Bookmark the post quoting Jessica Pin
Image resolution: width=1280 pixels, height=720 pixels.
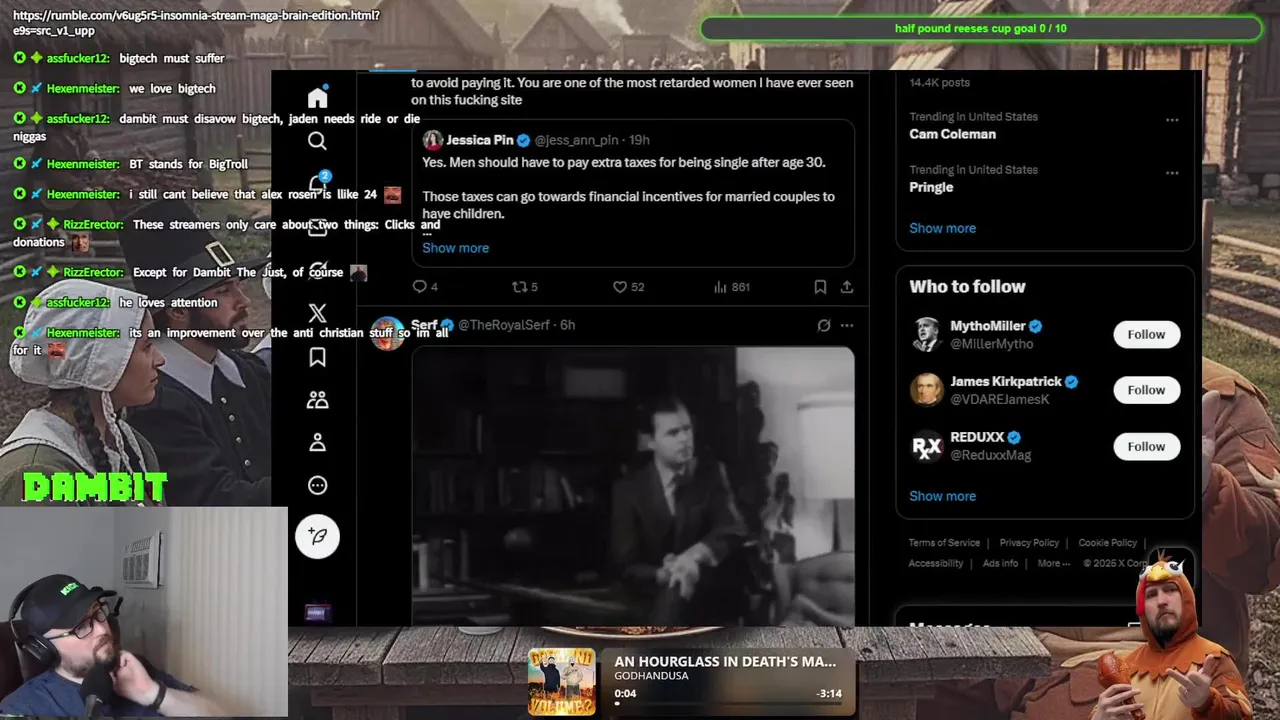820,287
